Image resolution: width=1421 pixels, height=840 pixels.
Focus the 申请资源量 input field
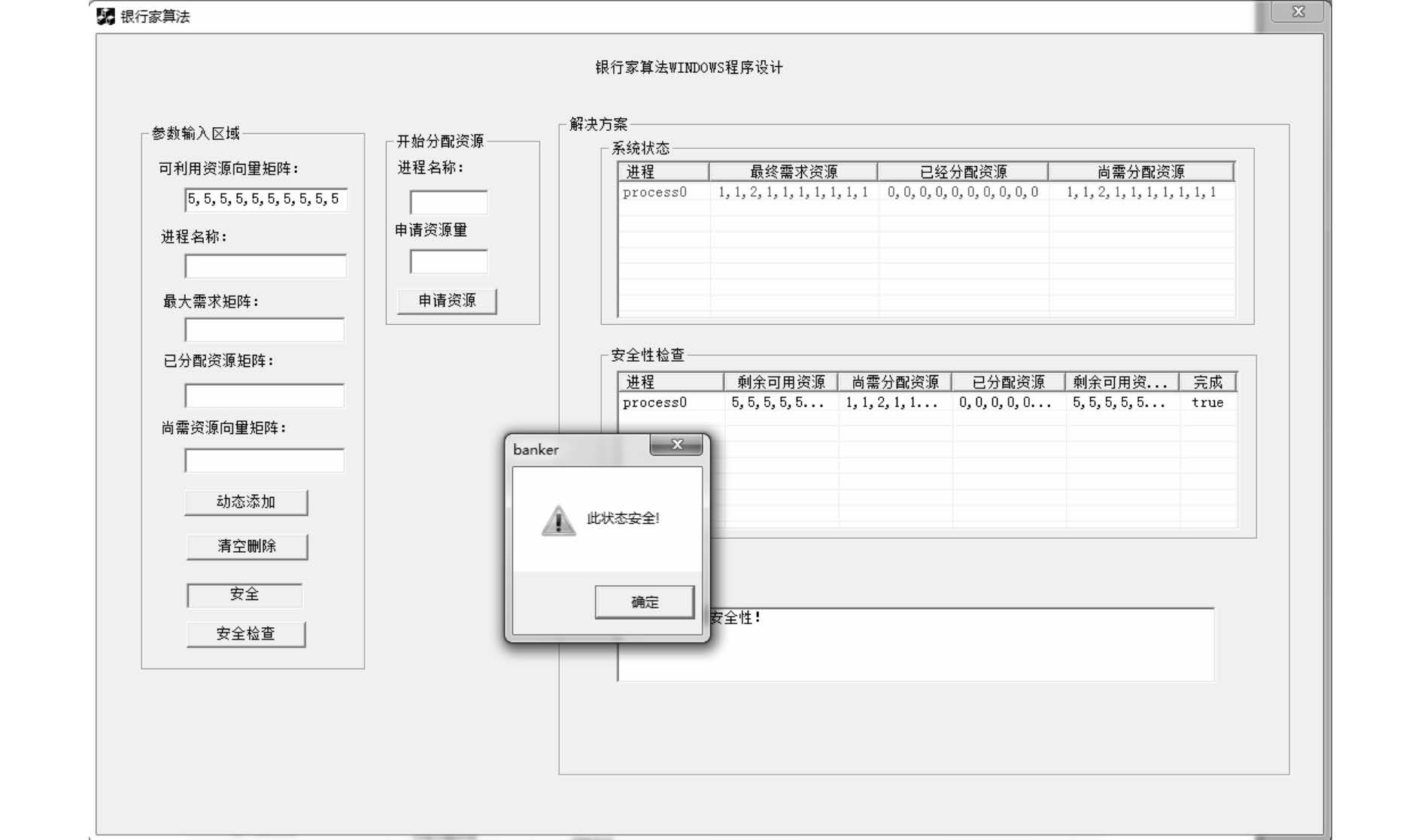tap(448, 262)
